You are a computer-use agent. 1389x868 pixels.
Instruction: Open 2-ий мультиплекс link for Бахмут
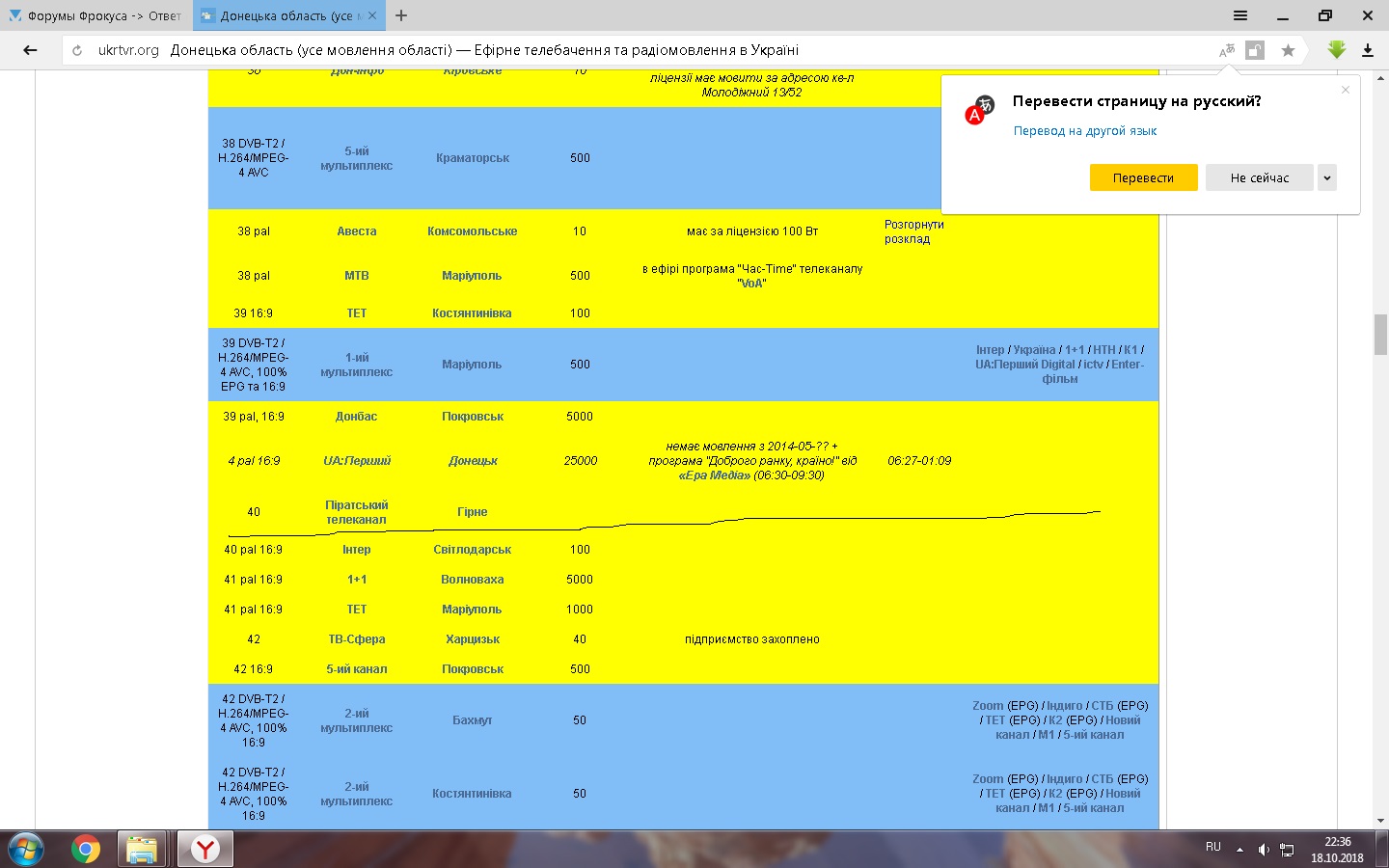tap(356, 720)
